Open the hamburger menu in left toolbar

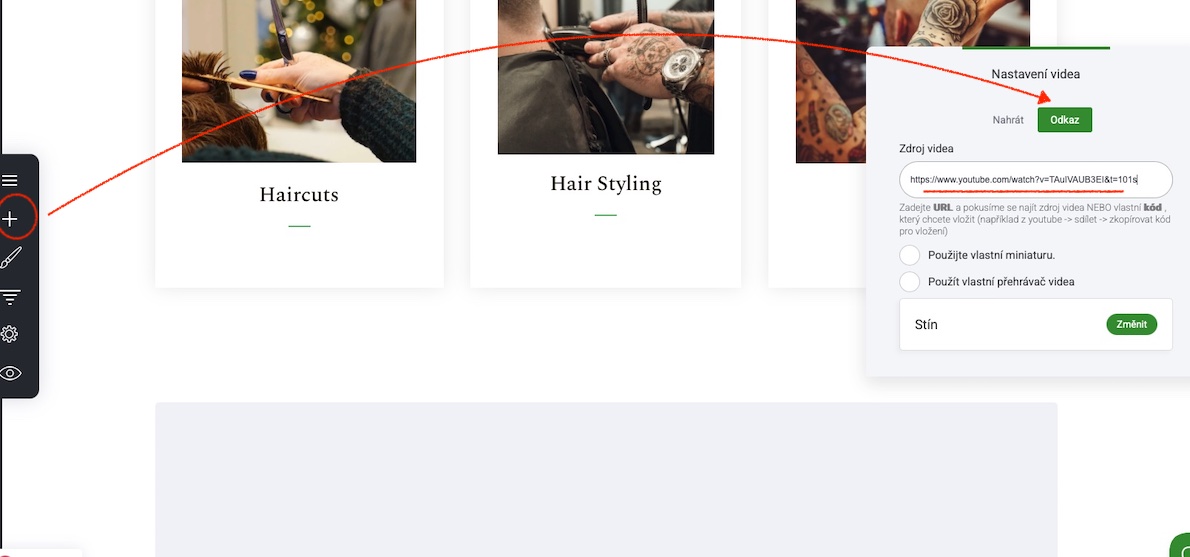9,181
